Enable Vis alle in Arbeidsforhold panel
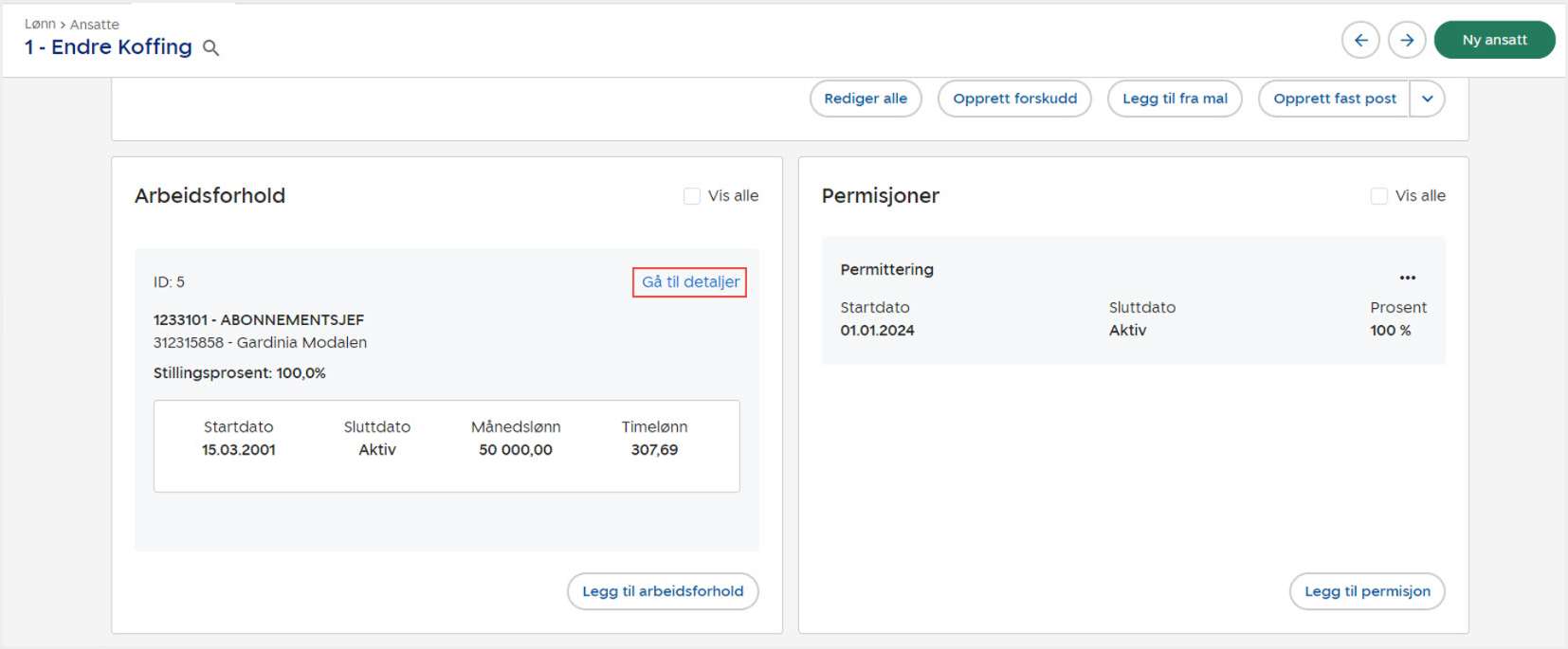Image resolution: width=1568 pixels, height=649 pixels. coord(692,196)
